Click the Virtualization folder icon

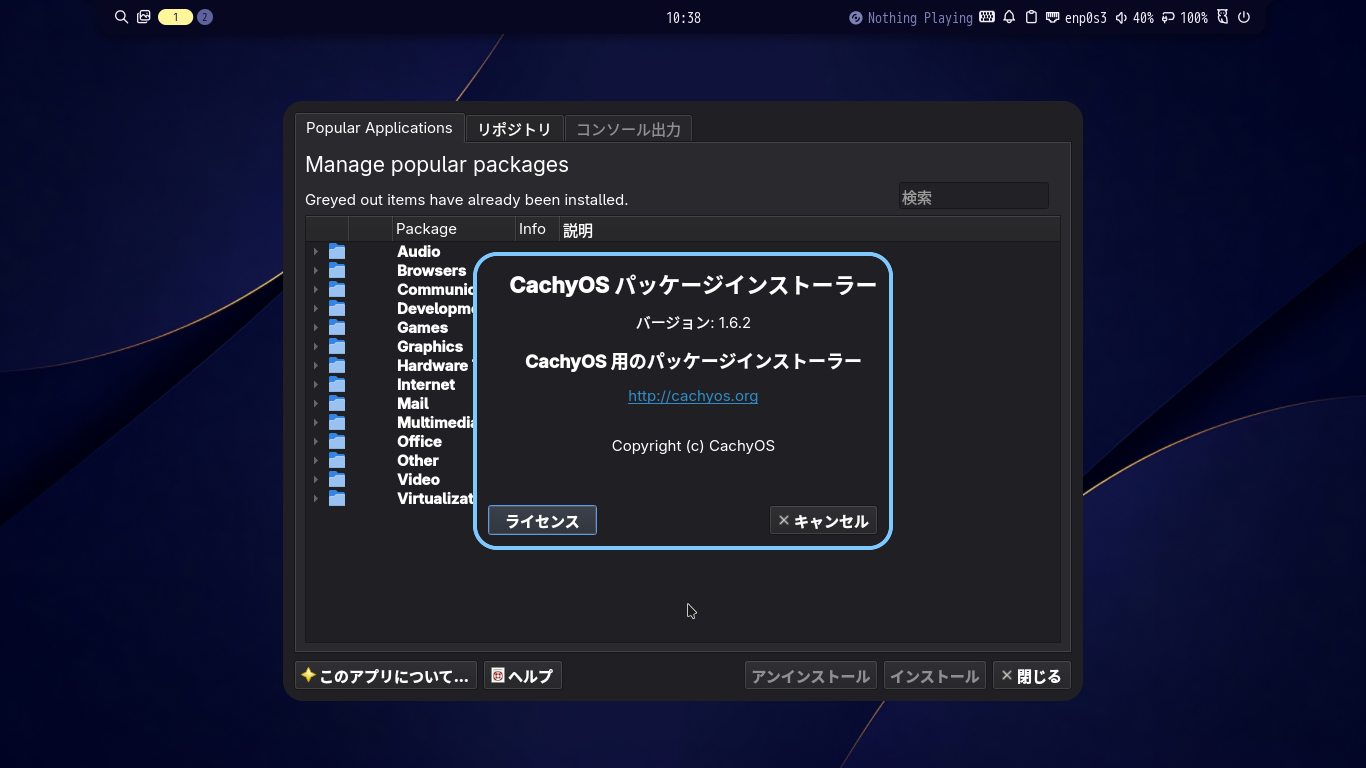tap(337, 499)
